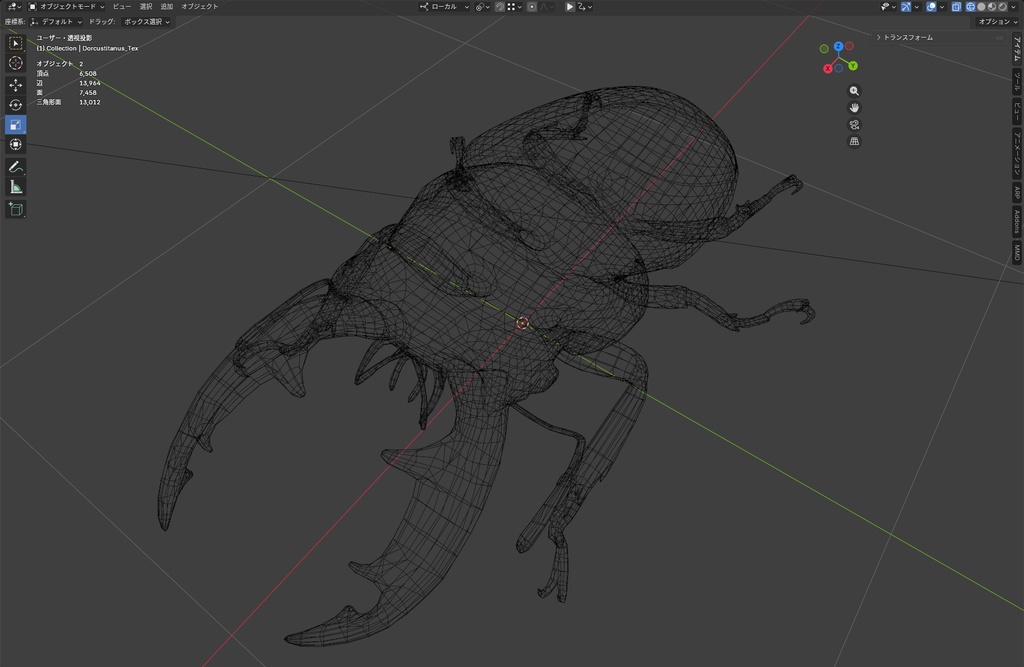The image size is (1024, 667).
Task: Open the デフォルト orientation dropdown
Action: click(x=57, y=22)
